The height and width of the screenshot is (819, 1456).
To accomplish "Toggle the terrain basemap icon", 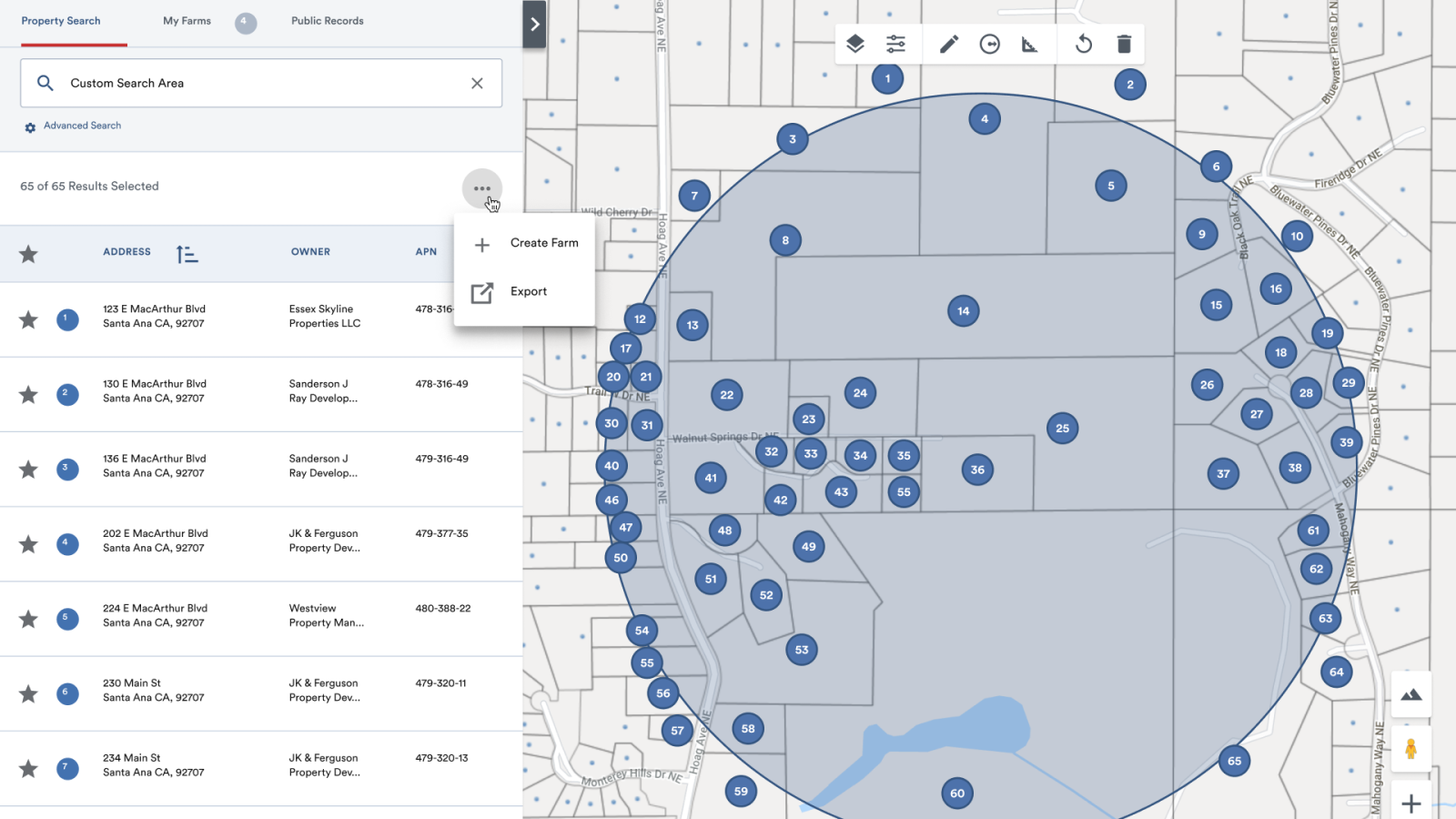I will (x=1410, y=694).
